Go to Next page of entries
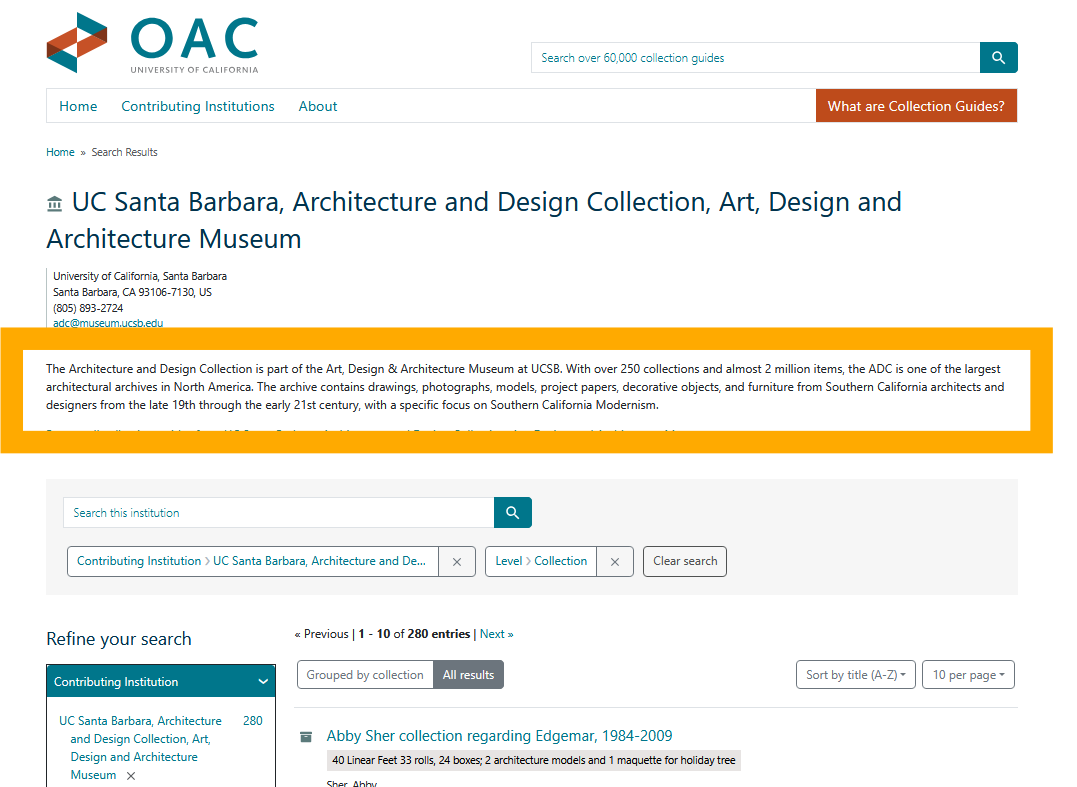The image size is (1077, 787). (497, 634)
